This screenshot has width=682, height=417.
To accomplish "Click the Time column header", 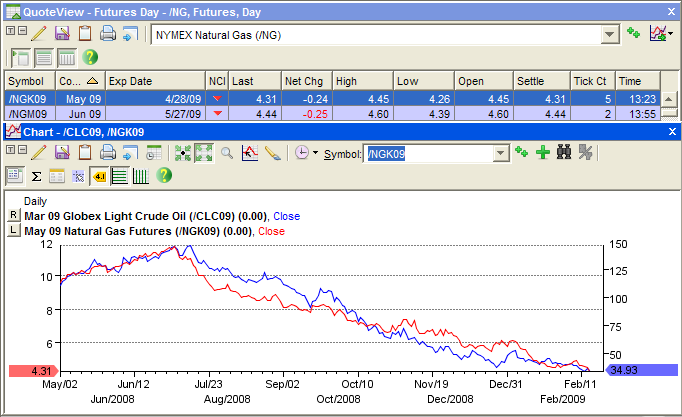I will pyautogui.click(x=638, y=81).
